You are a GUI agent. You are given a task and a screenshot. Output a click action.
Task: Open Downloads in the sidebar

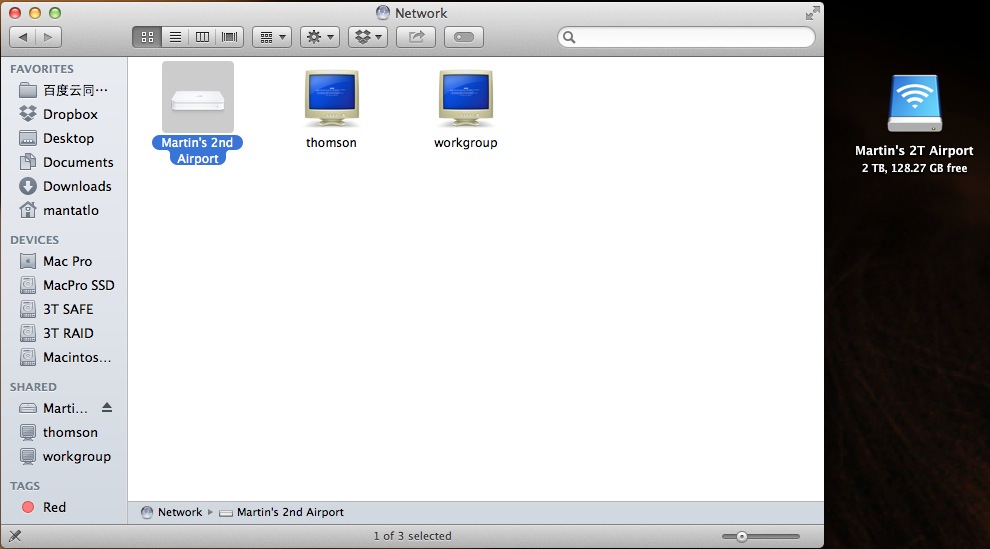[64, 186]
